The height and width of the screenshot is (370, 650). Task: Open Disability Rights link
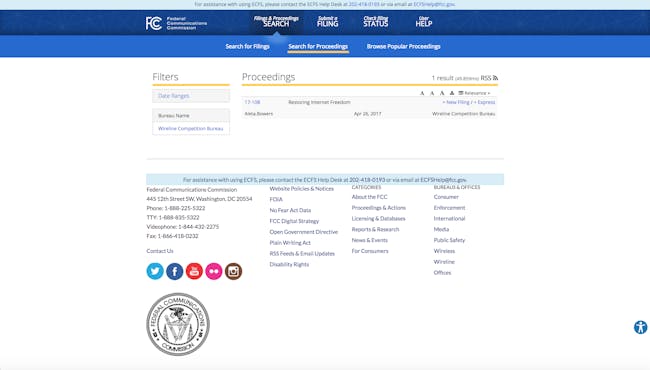[289, 264]
